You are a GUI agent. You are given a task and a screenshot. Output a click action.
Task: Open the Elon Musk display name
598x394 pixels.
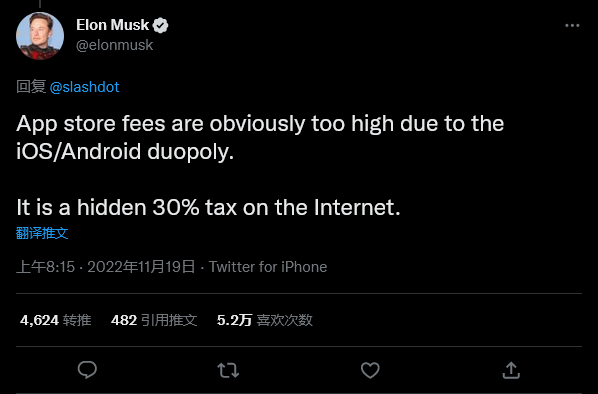[113, 25]
